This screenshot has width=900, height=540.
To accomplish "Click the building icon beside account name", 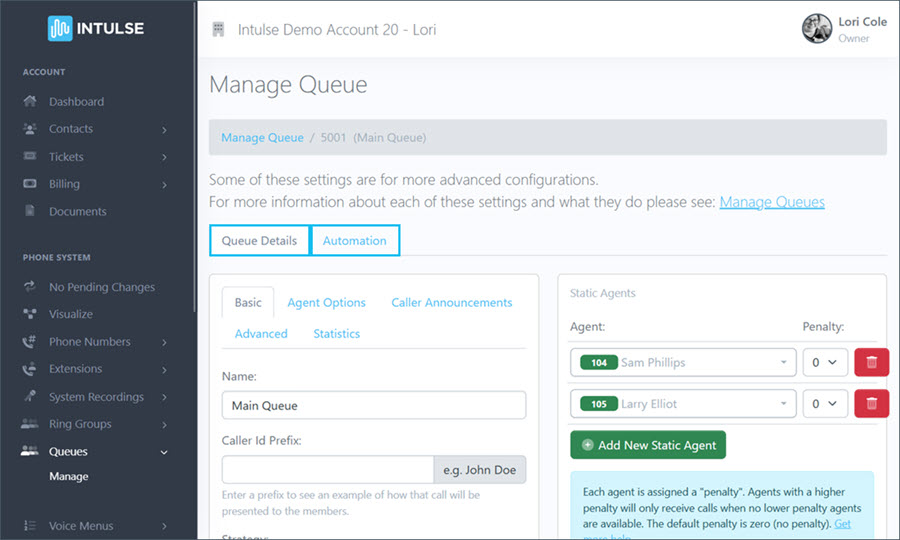I will pos(218,29).
